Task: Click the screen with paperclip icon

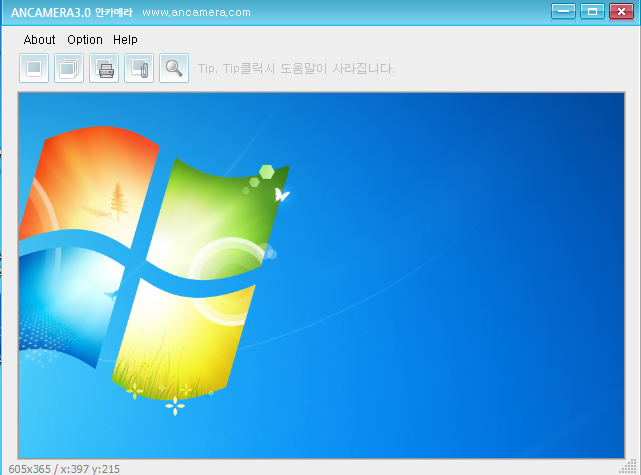Action: pos(139,68)
